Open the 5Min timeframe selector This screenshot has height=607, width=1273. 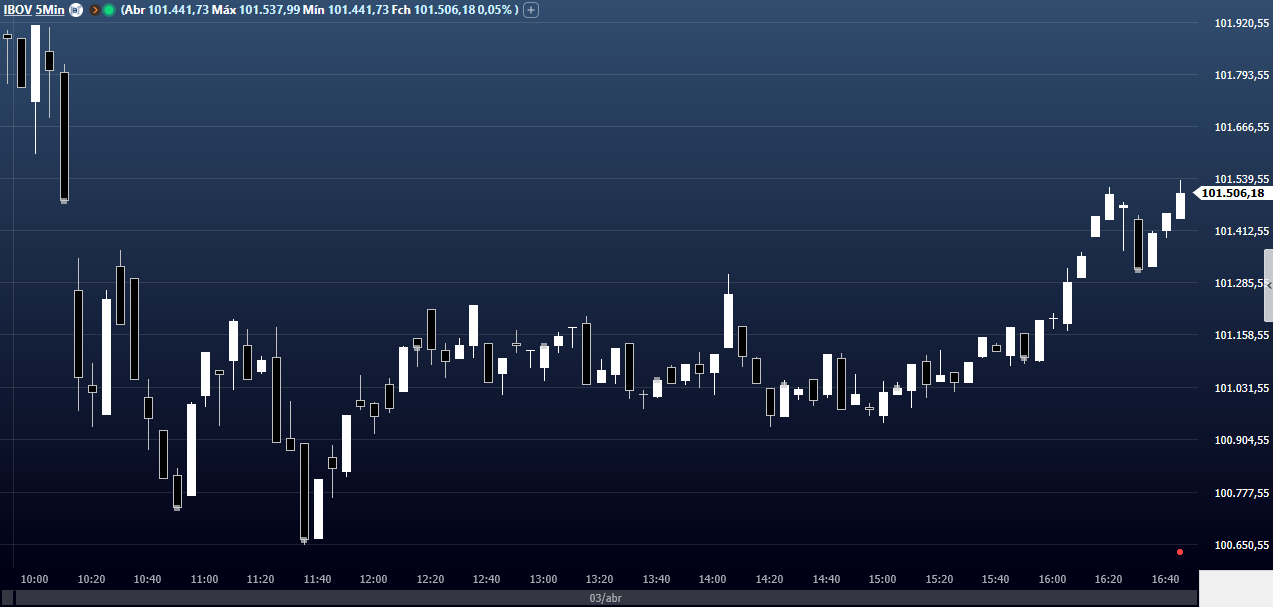pos(50,10)
